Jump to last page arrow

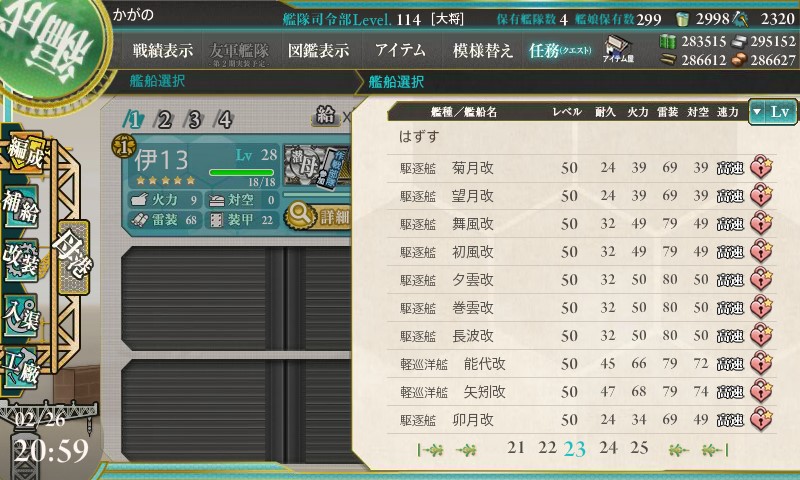click(x=714, y=450)
